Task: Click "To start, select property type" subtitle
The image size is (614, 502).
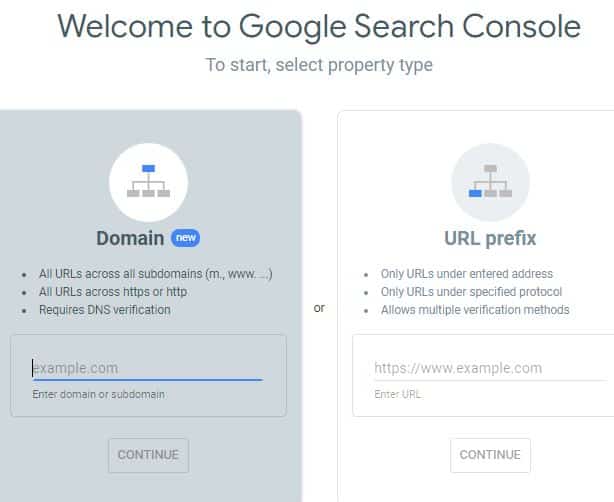Action: click(319, 65)
